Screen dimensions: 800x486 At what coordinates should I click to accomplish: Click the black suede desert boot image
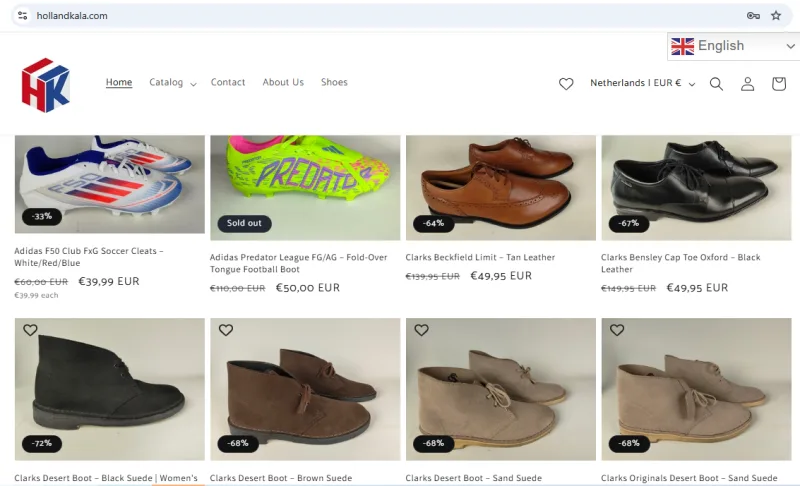click(x=110, y=389)
